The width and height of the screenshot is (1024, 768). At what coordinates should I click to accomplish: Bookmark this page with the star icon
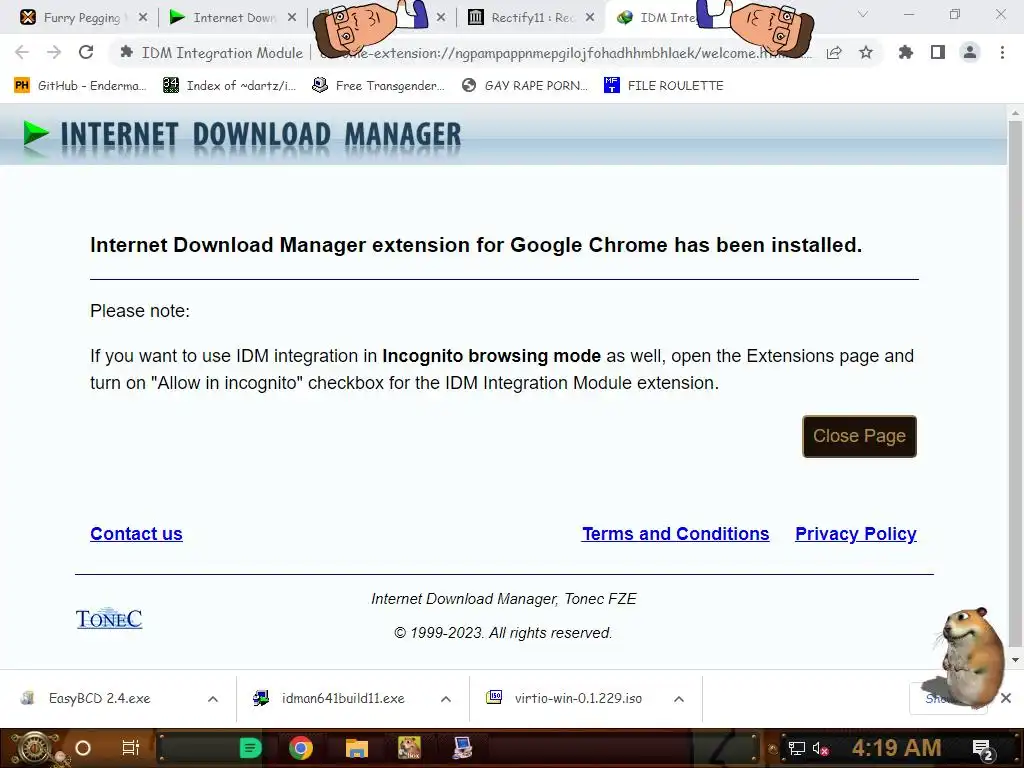pyautogui.click(x=866, y=52)
